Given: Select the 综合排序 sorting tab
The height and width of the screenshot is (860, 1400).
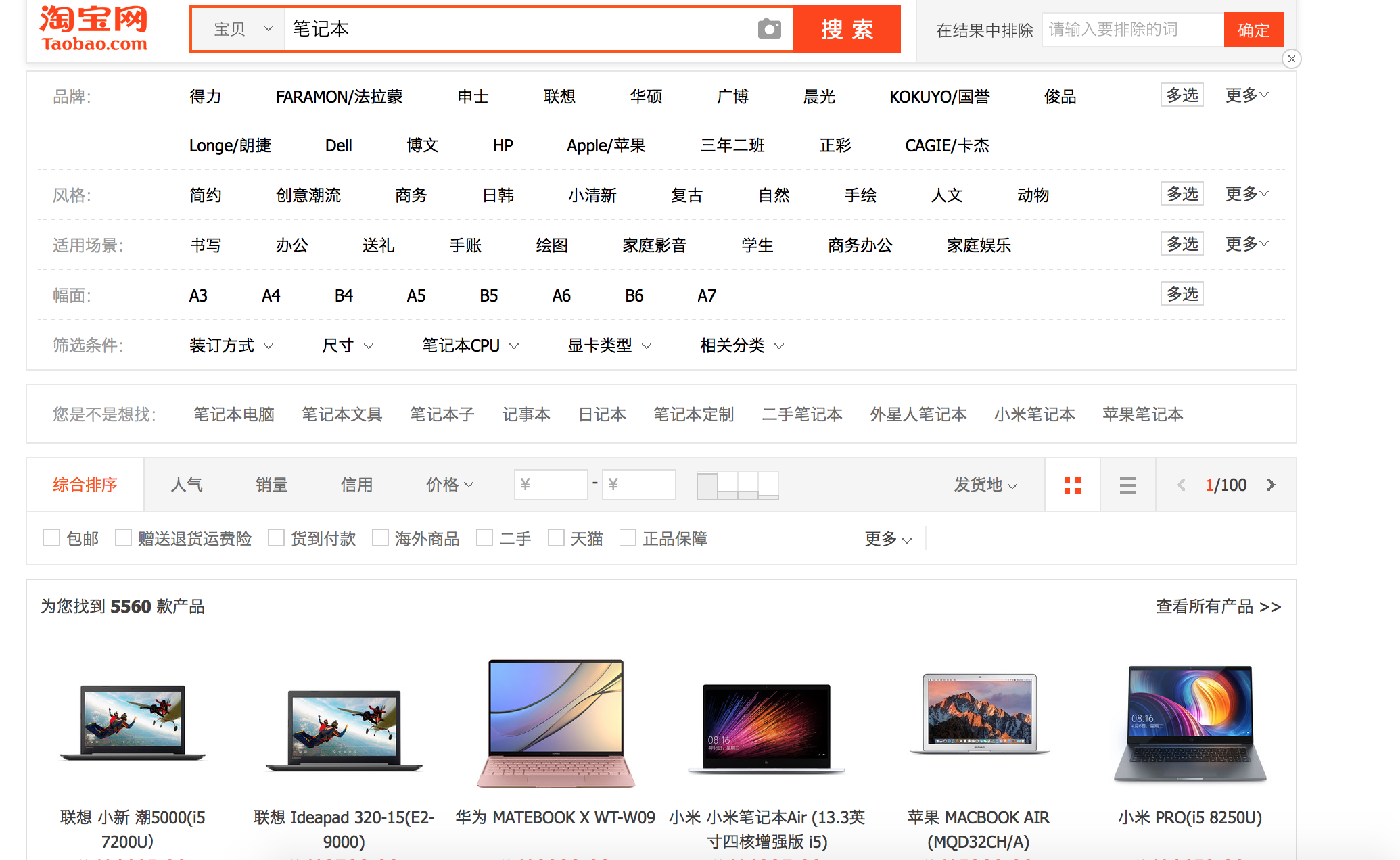Looking at the screenshot, I should pyautogui.click(x=85, y=485).
